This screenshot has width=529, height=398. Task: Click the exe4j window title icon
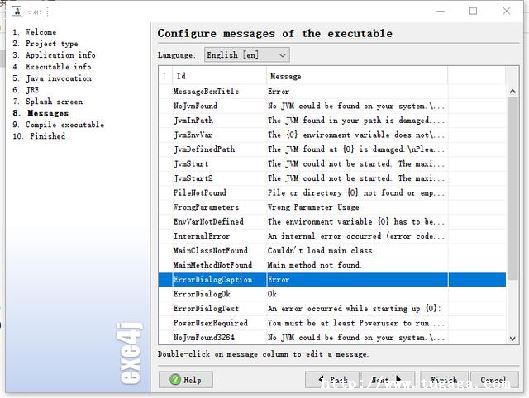click(18, 12)
